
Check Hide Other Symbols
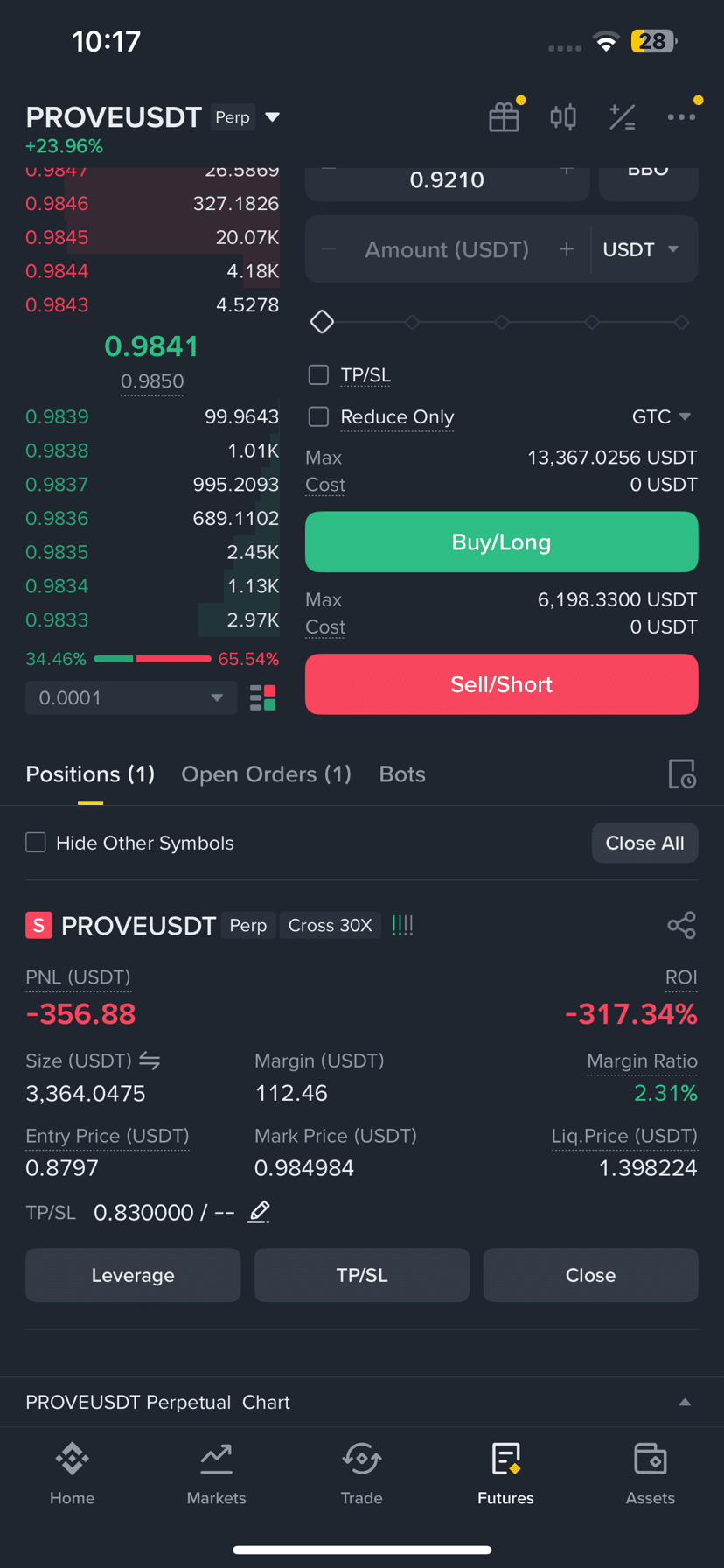36,843
